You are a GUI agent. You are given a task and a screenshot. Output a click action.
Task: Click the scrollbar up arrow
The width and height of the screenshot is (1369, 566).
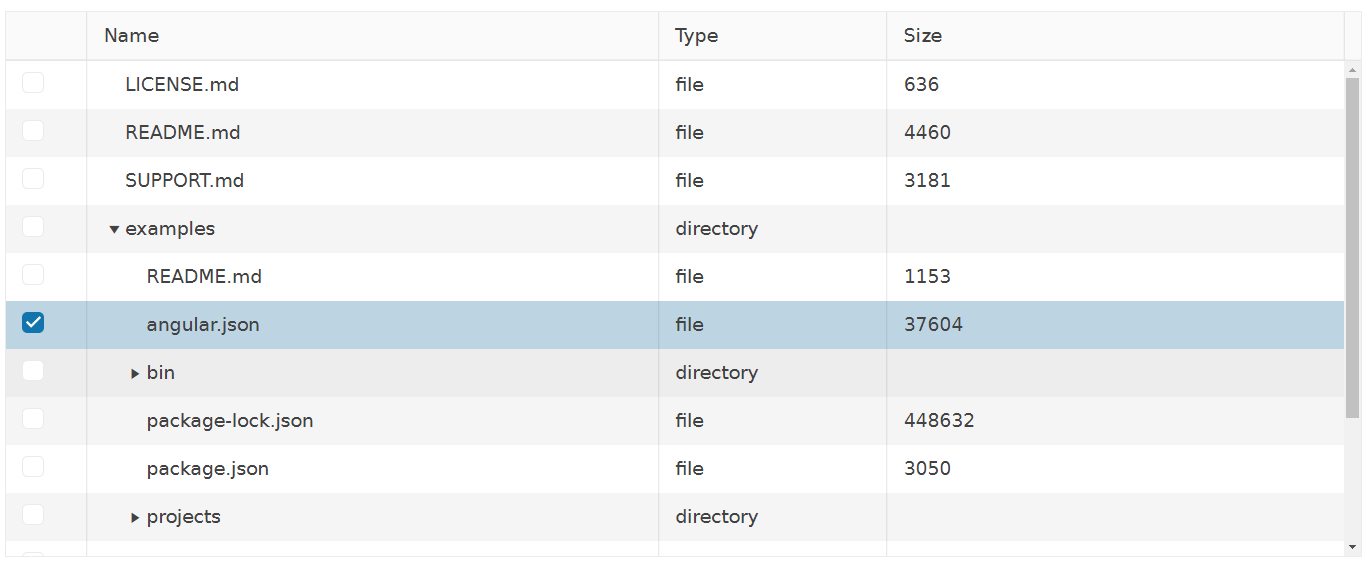tap(1353, 70)
